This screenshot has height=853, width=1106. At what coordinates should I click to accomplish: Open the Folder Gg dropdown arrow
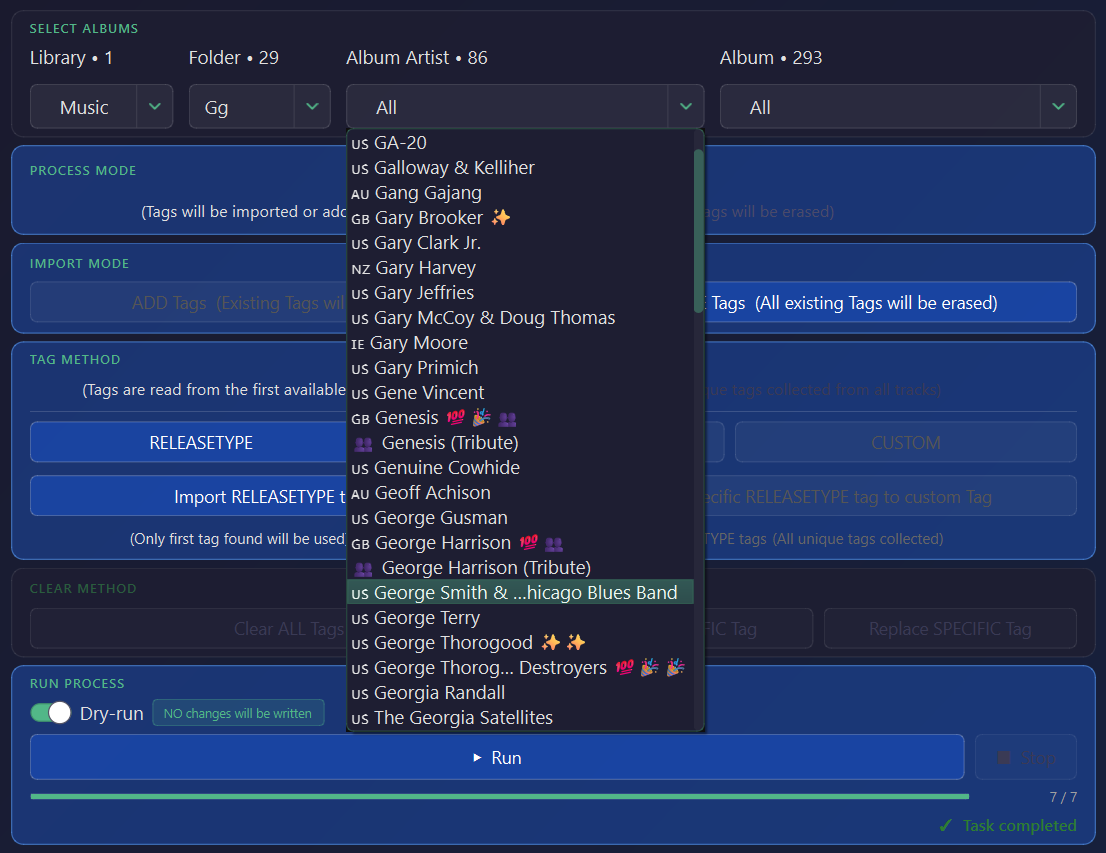(312, 107)
